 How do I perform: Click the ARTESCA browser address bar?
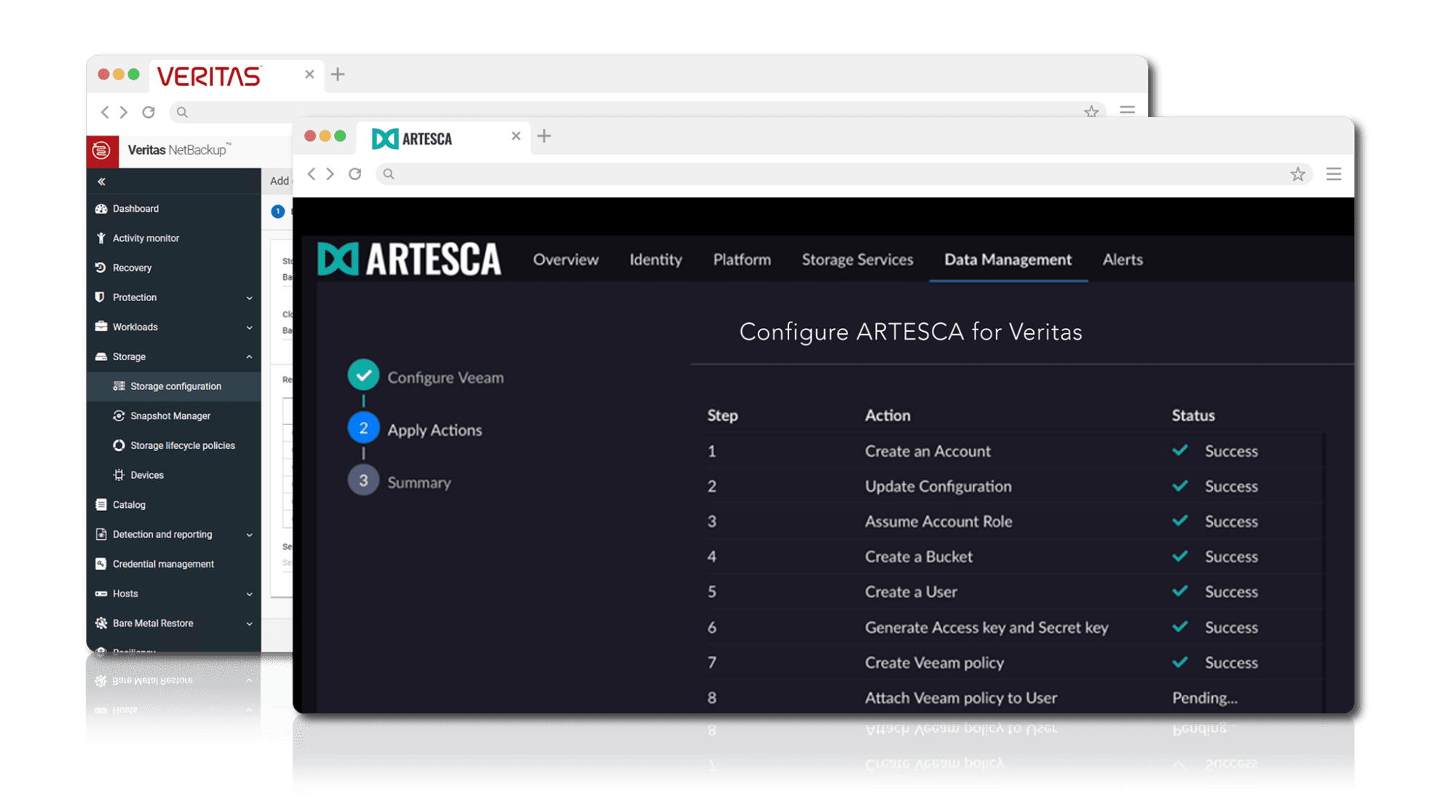click(844, 174)
